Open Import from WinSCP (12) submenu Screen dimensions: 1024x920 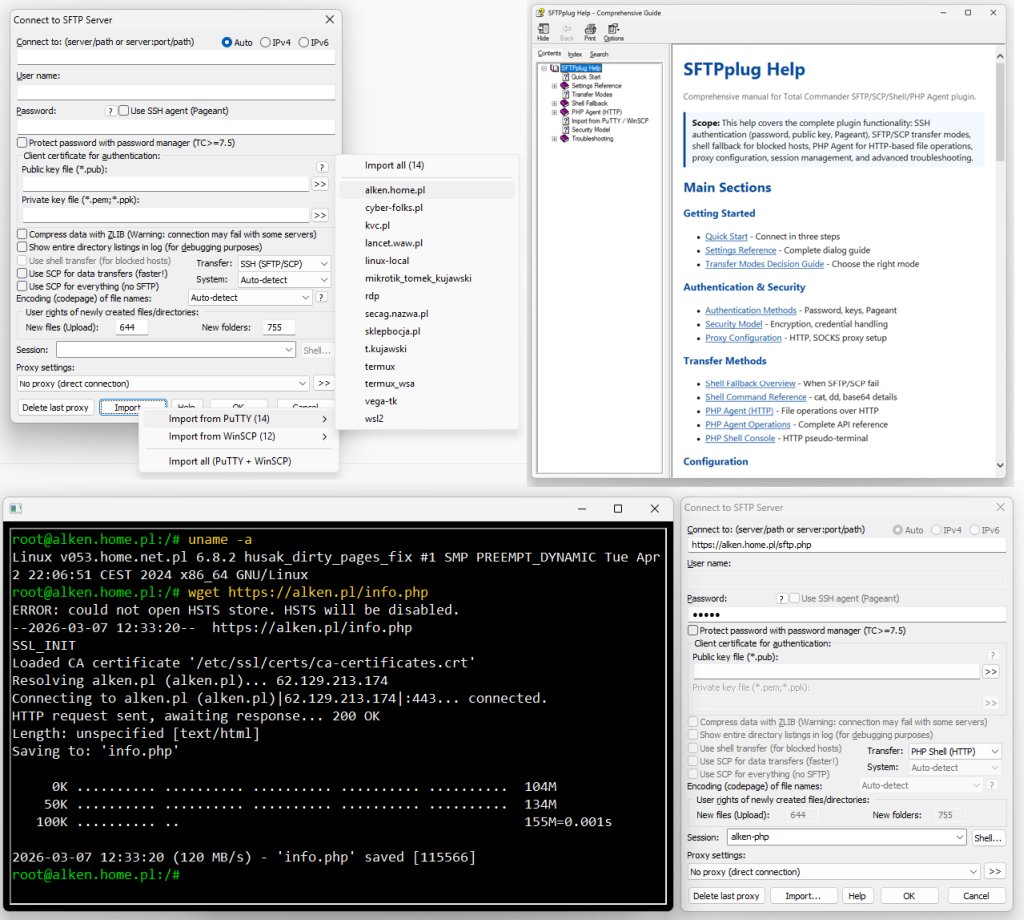239,436
